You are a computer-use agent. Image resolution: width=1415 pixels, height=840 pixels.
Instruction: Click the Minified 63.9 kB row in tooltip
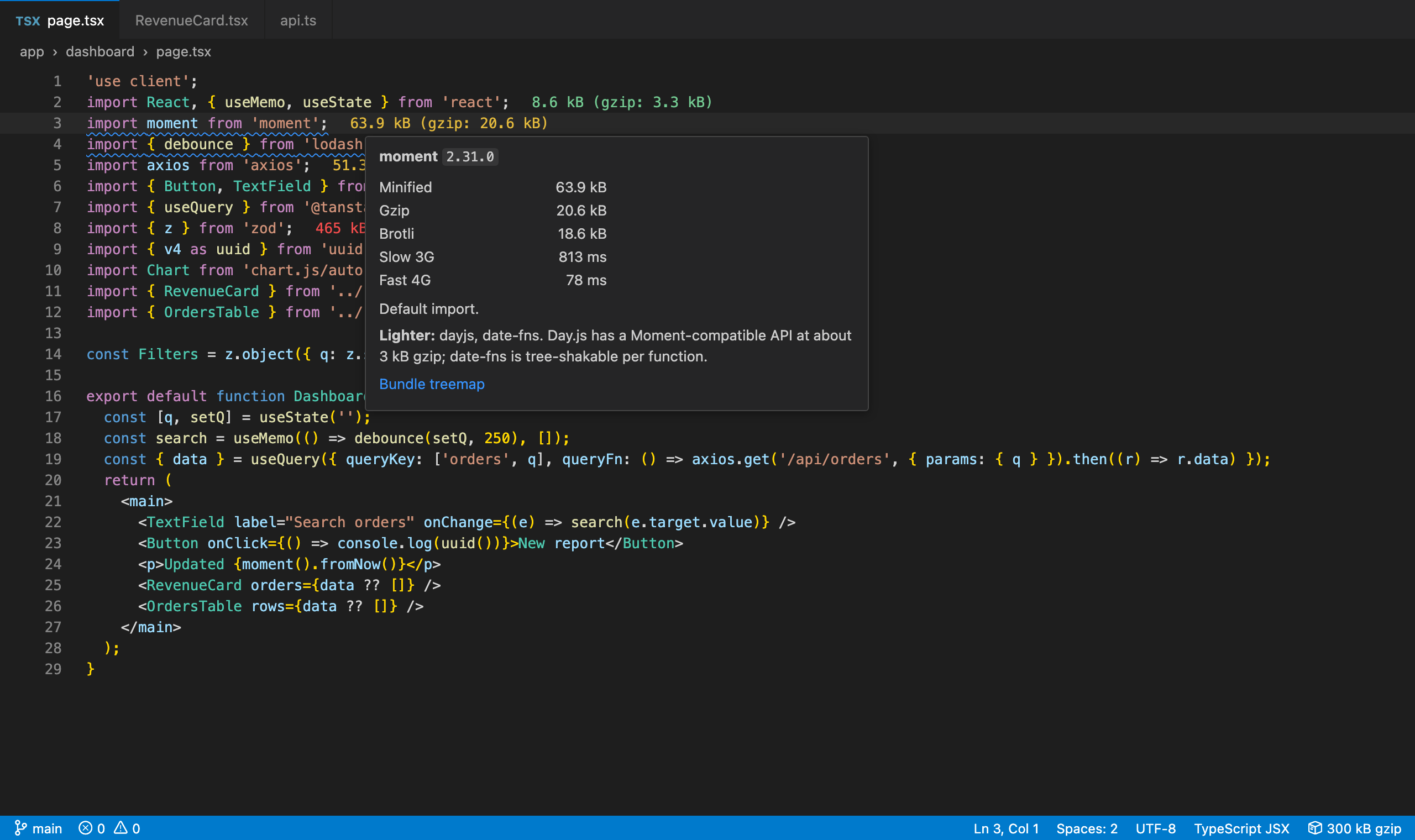point(492,187)
